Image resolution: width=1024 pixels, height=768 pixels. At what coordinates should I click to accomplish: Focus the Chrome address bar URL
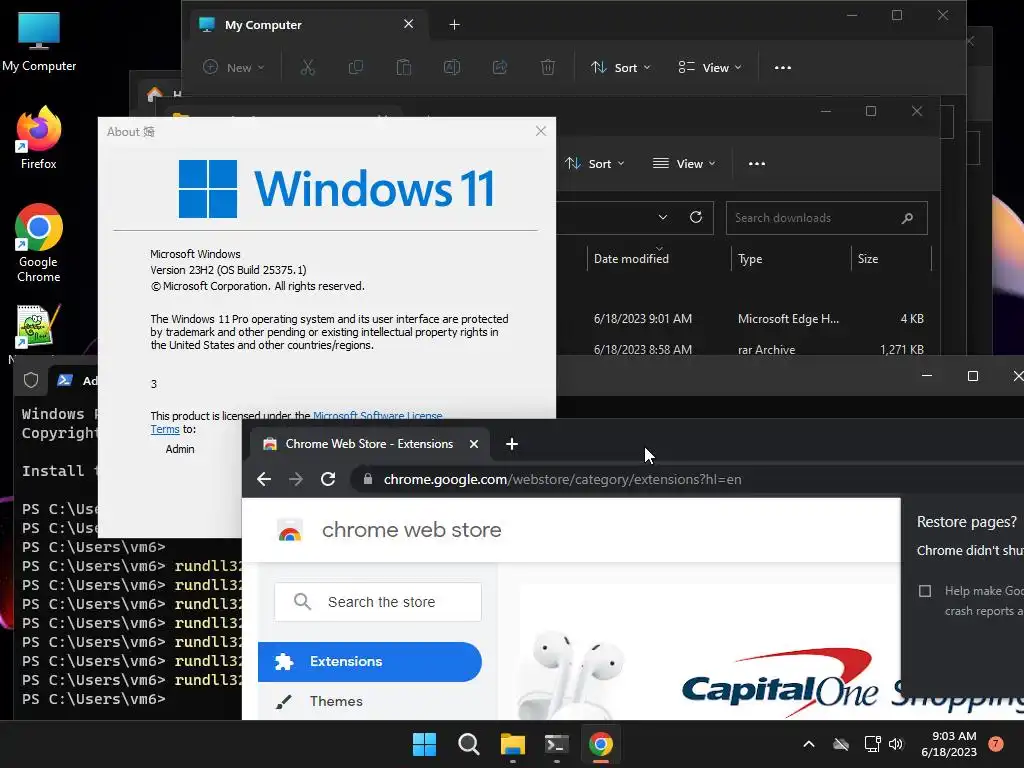(562, 479)
